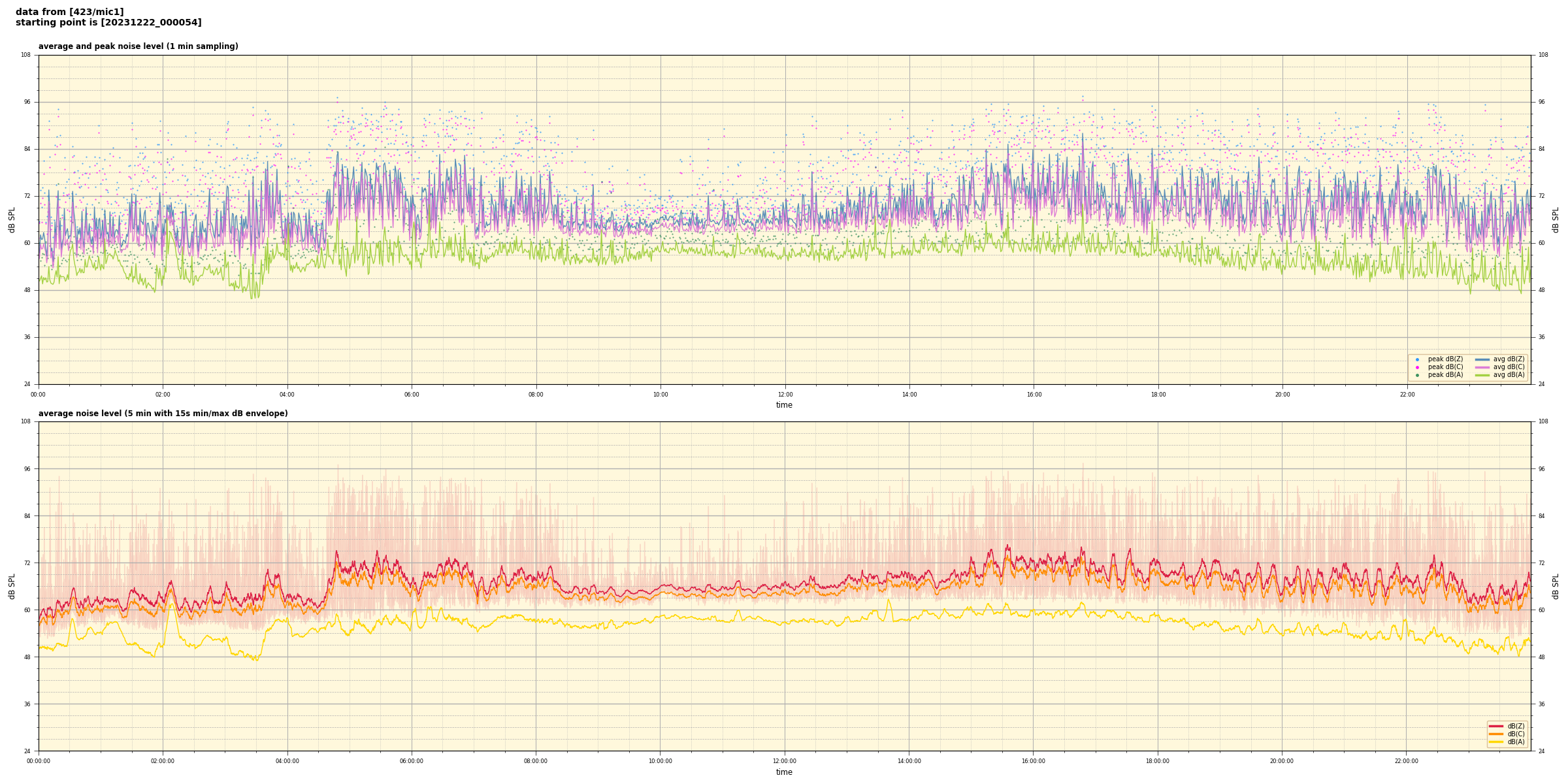Image resolution: width=1568 pixels, height=784 pixels.
Task: Click the magenta peak dB(C) legend dot
Action: pos(1417,367)
